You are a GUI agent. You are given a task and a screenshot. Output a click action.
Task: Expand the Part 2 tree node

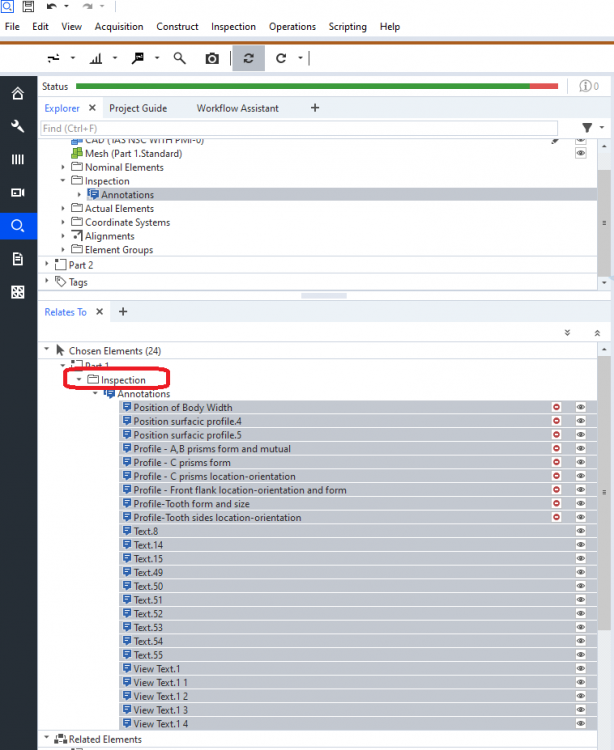coord(47,265)
